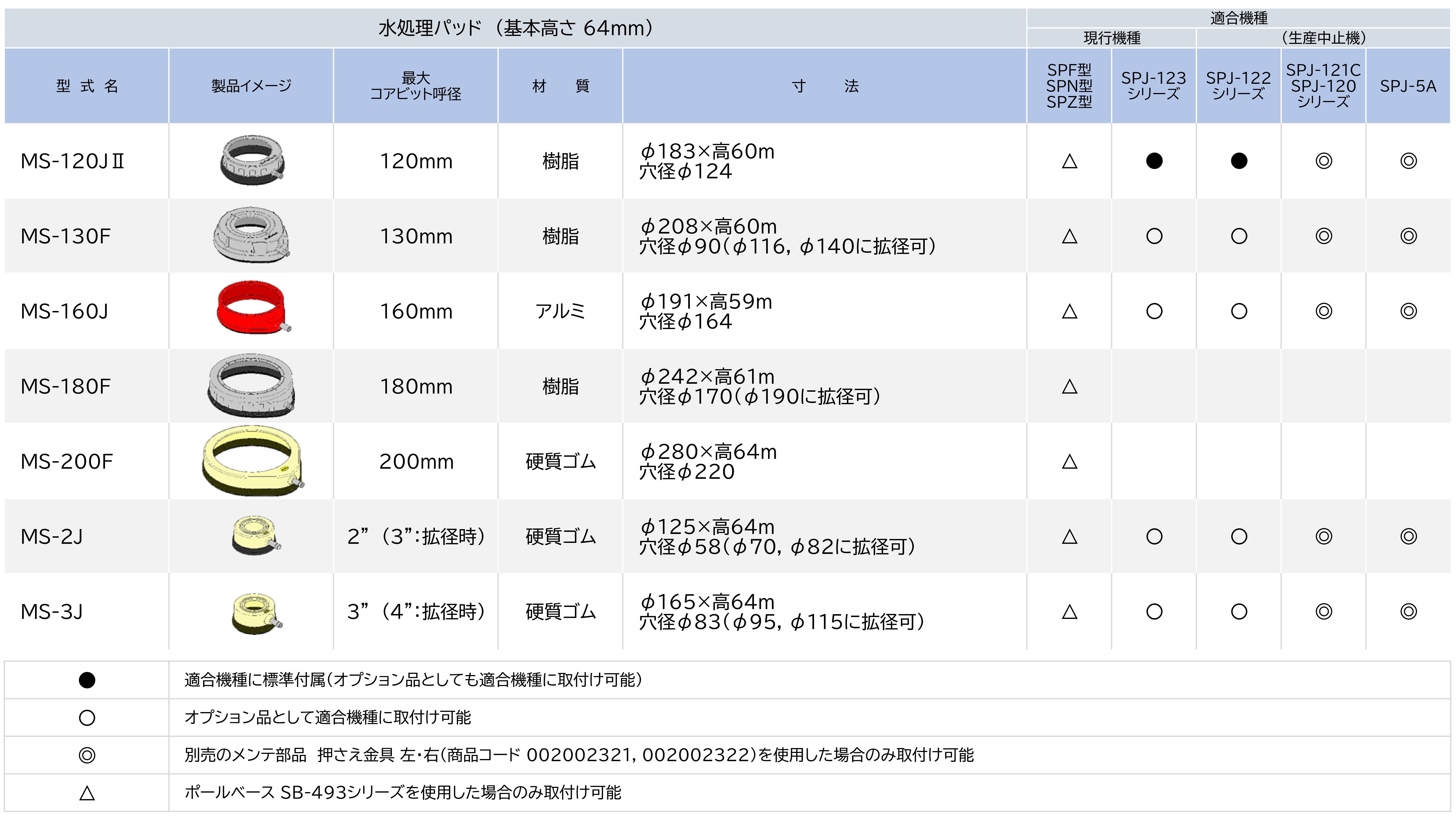Select the MS-120JⅡ model name
Viewport: 1456px width, 817px height.
(x=72, y=161)
